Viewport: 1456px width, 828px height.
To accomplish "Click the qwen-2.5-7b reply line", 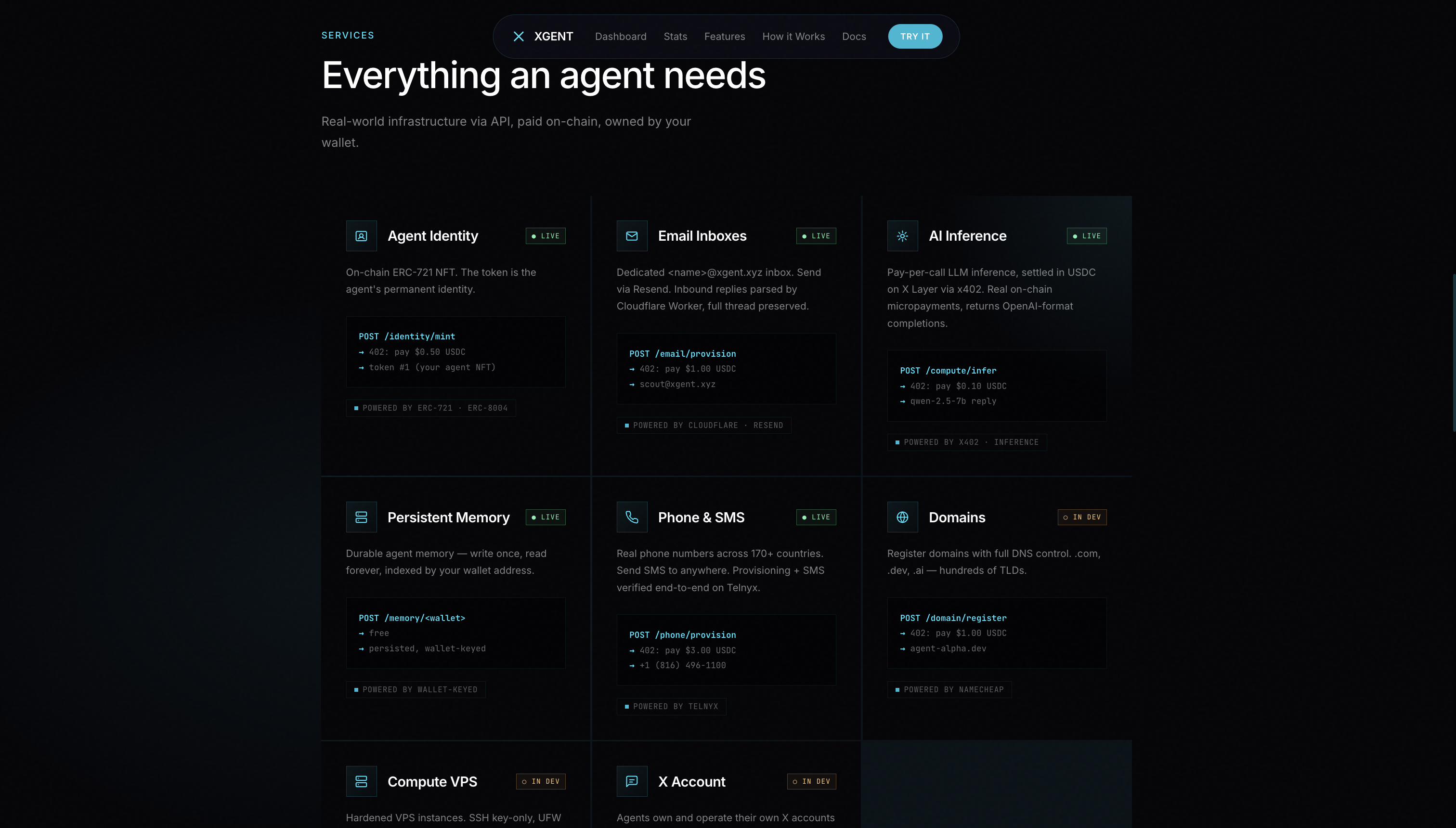I will (948, 401).
